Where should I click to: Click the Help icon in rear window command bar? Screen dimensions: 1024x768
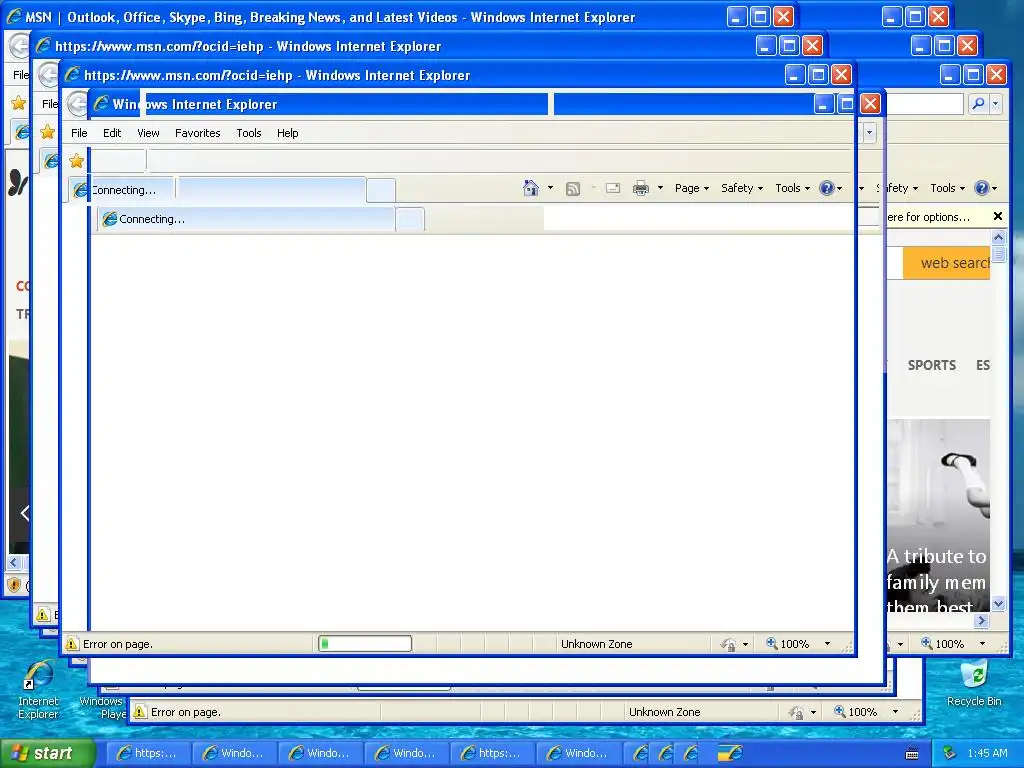[982, 188]
